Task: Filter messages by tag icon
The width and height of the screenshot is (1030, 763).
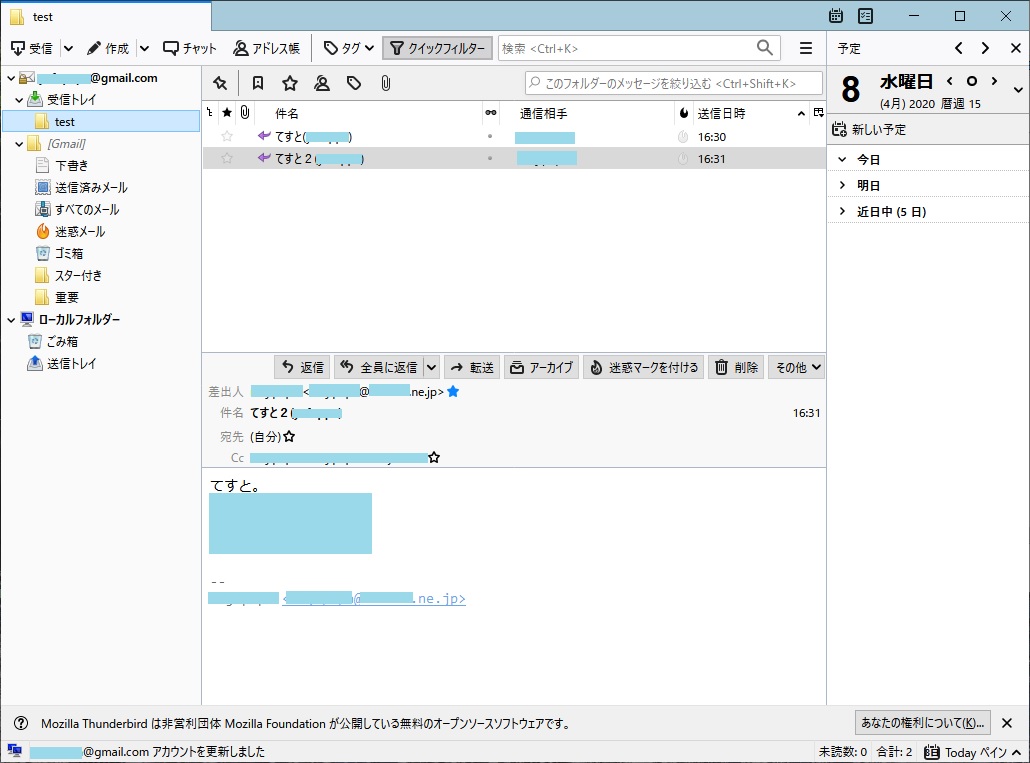Action: 353,83
